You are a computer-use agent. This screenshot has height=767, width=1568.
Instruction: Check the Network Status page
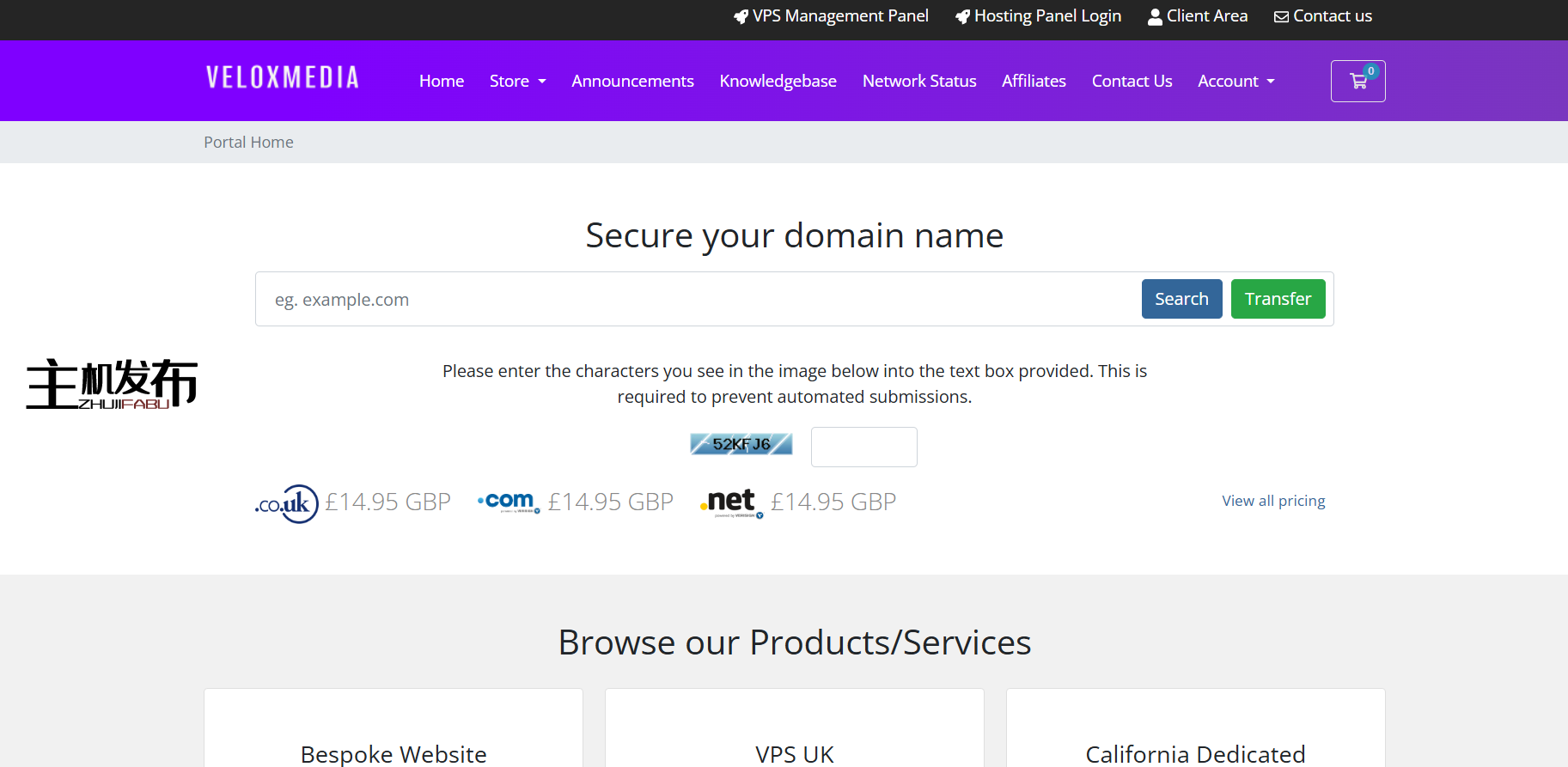(918, 82)
